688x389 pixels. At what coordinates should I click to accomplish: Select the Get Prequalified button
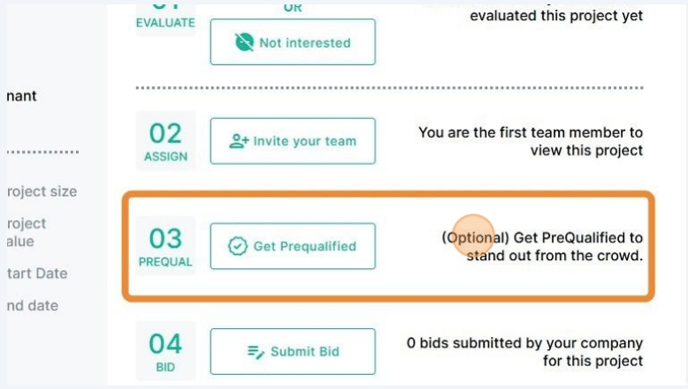293,246
